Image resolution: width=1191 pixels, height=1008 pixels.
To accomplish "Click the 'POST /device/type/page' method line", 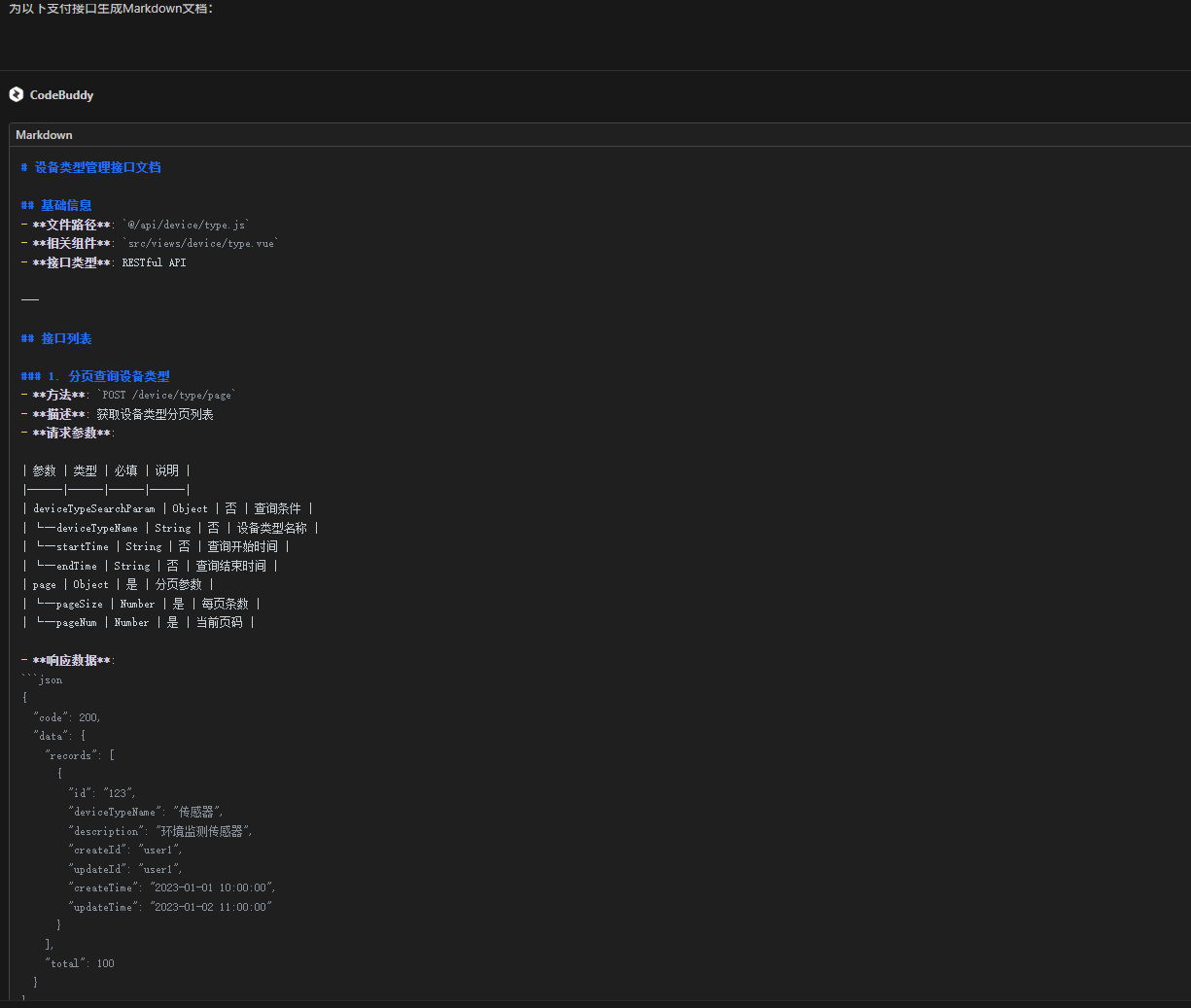I will click(128, 395).
